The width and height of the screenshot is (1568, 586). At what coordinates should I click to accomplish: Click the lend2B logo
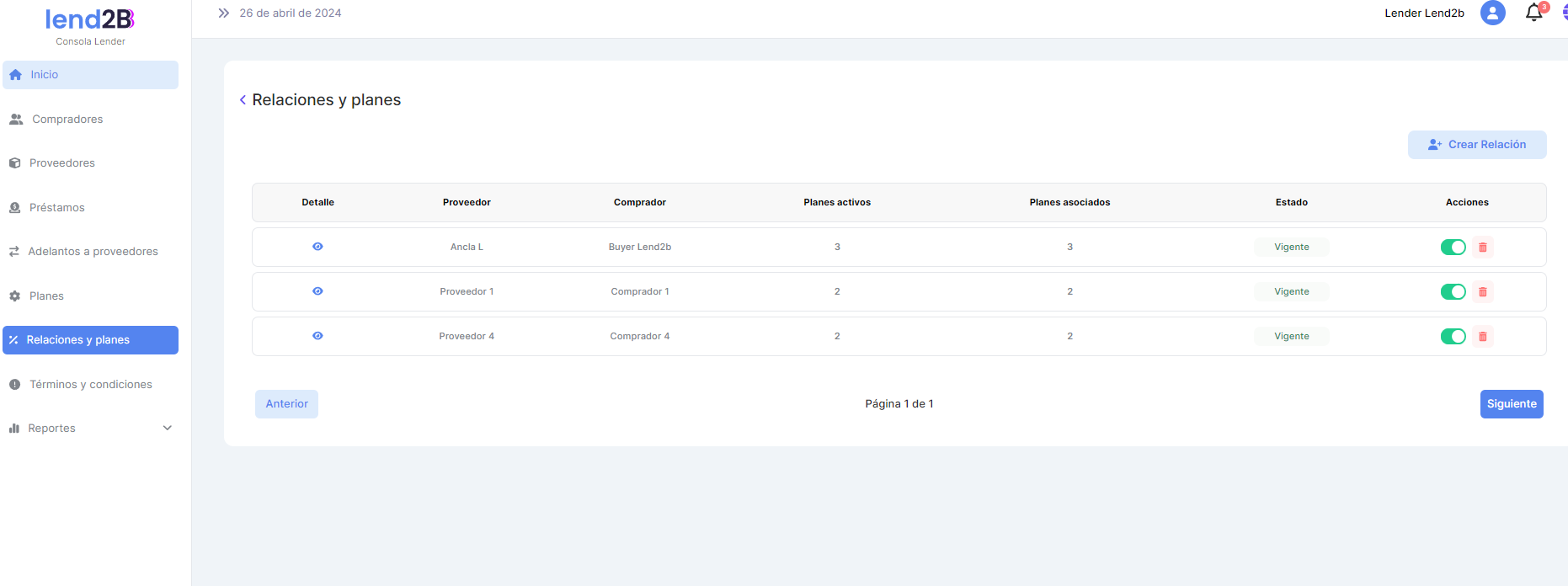coord(90,20)
